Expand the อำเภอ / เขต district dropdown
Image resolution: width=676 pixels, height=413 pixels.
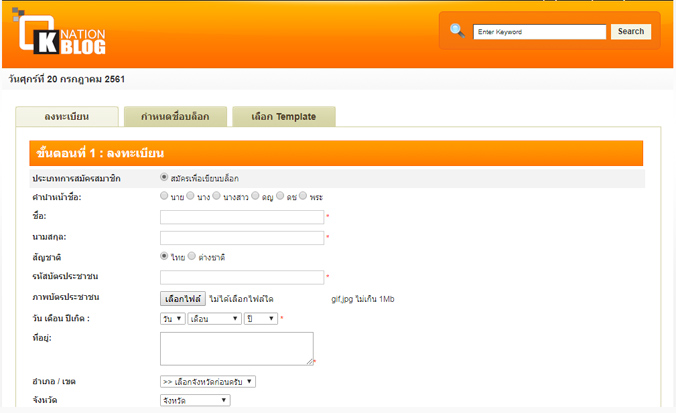208,381
